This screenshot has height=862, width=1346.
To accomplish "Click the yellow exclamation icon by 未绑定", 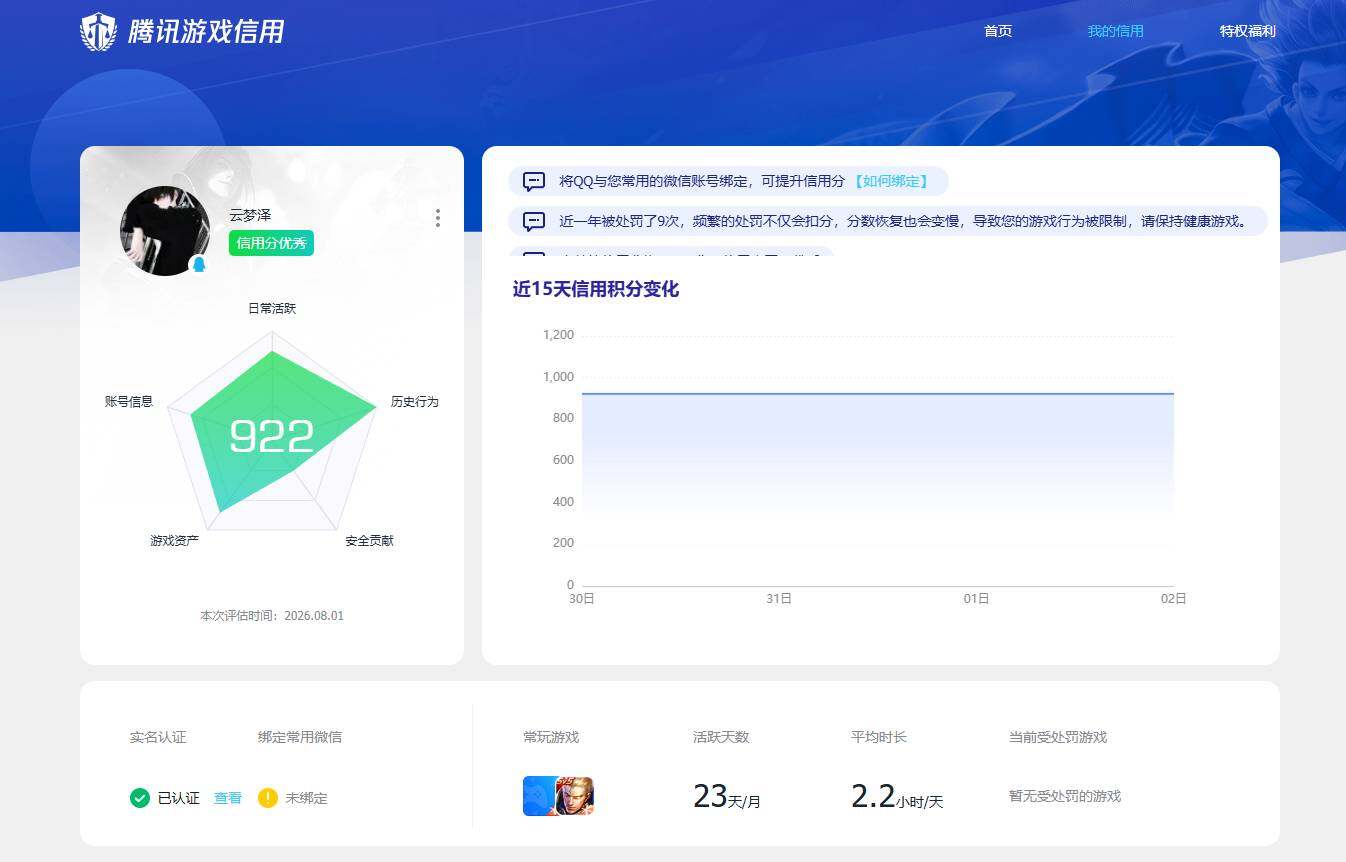I will pos(268,798).
